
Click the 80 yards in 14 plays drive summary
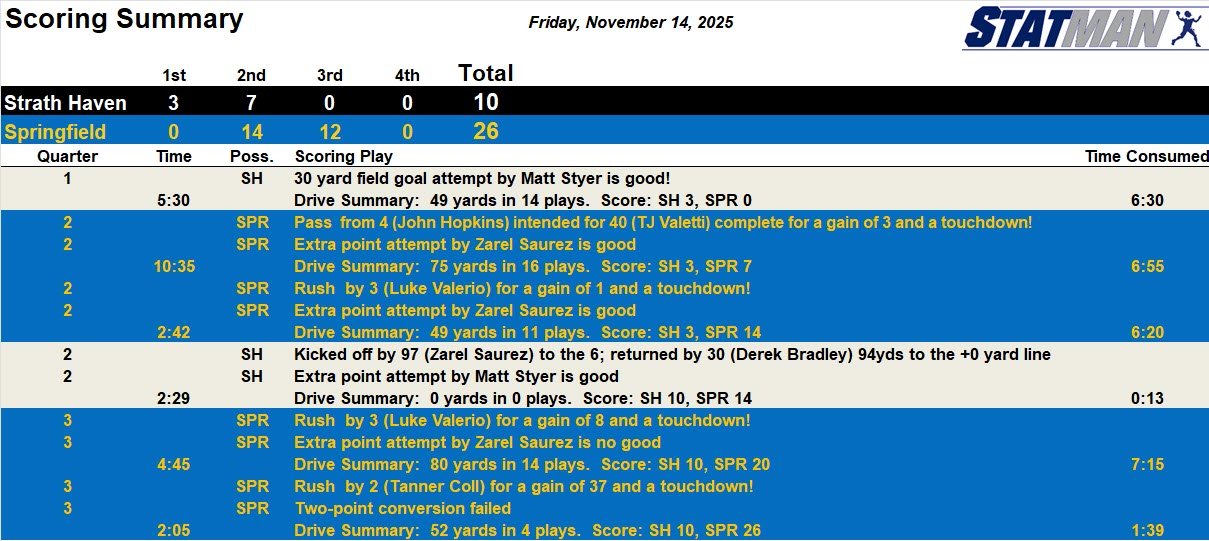(531, 464)
